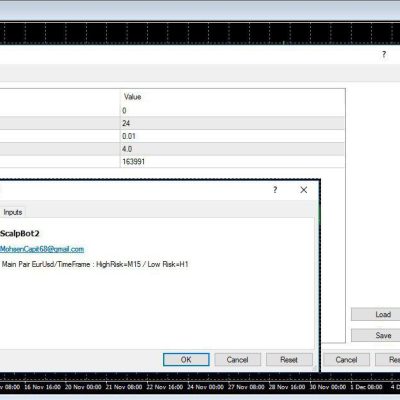Image resolution: width=400 pixels, height=400 pixels.
Task: Click the 24 Nov 00:00 timeline label
Action: click(x=205, y=387)
